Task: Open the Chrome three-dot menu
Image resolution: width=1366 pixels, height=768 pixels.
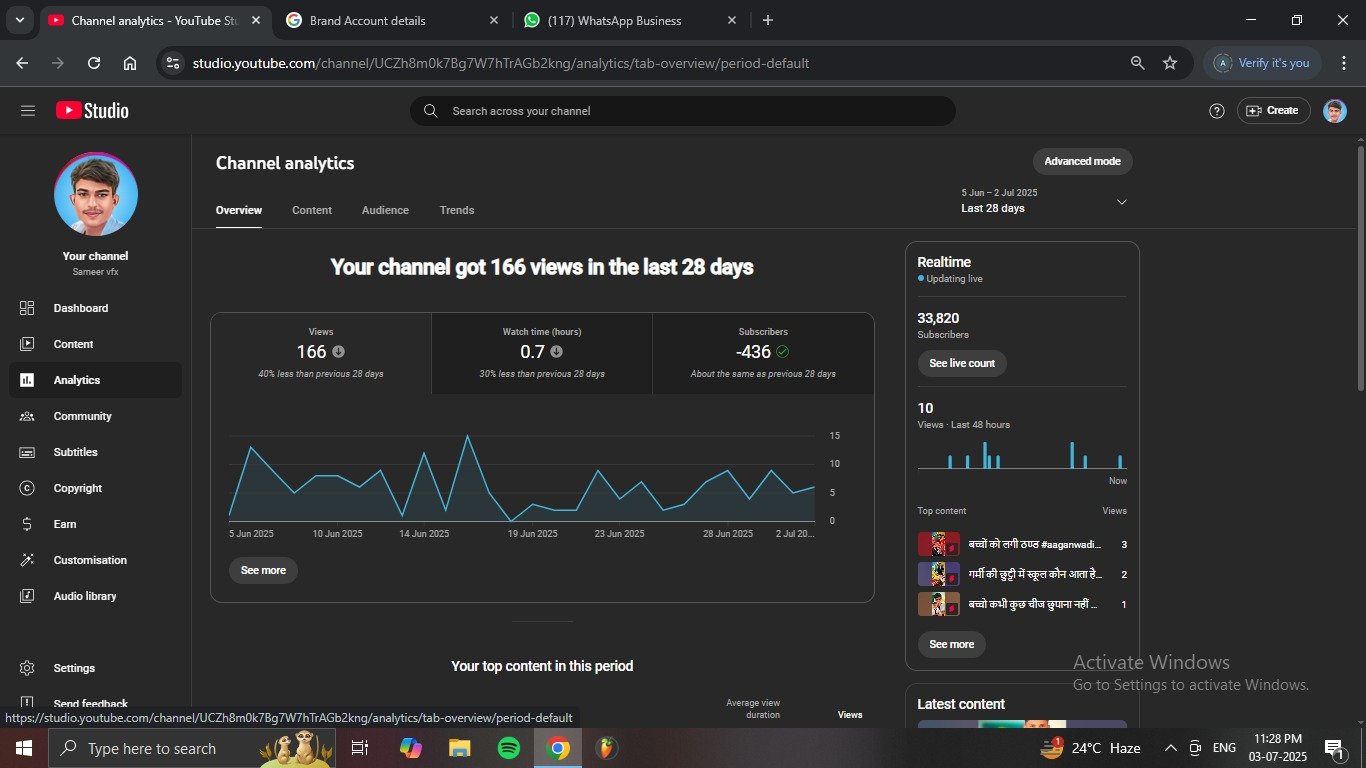Action: (1343, 63)
